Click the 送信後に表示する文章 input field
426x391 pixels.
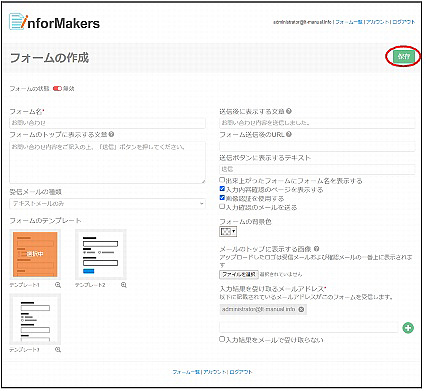pyautogui.click(x=317, y=123)
